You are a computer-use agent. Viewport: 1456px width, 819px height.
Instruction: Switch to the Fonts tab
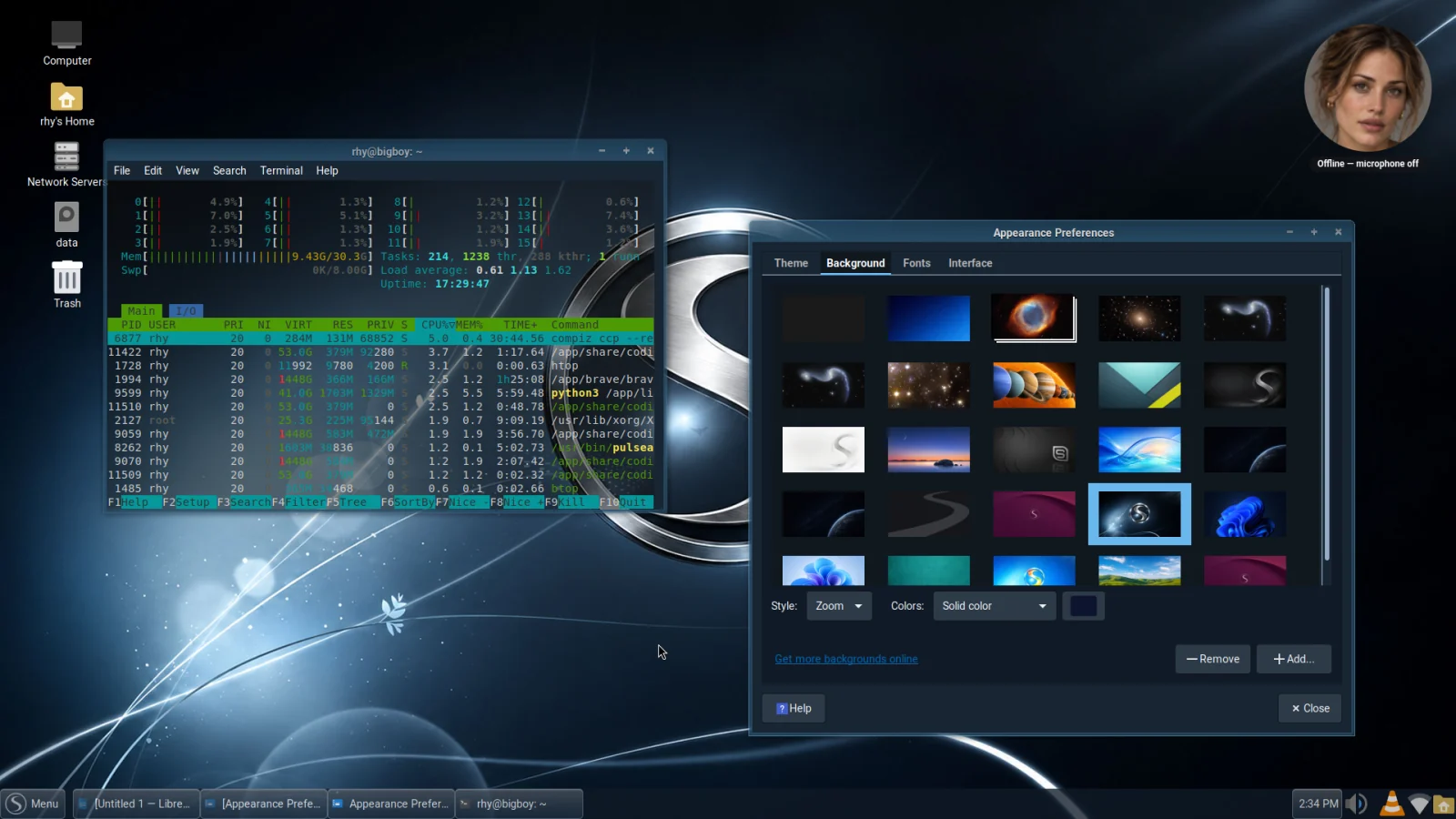click(916, 263)
